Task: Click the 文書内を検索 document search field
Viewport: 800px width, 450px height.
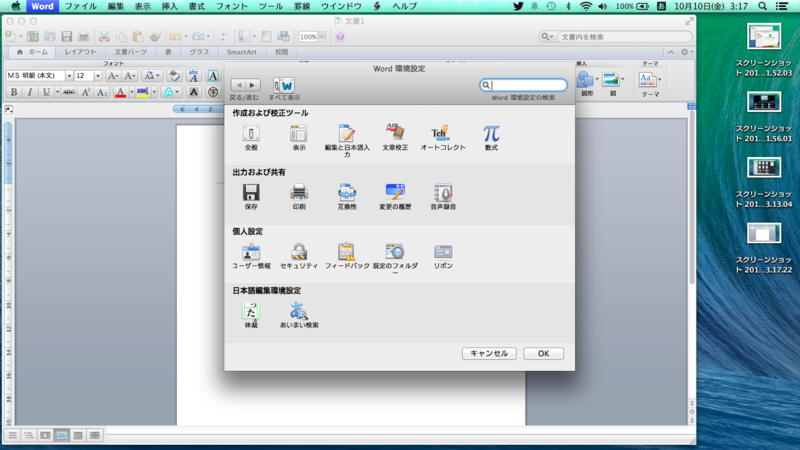Action: pos(615,37)
